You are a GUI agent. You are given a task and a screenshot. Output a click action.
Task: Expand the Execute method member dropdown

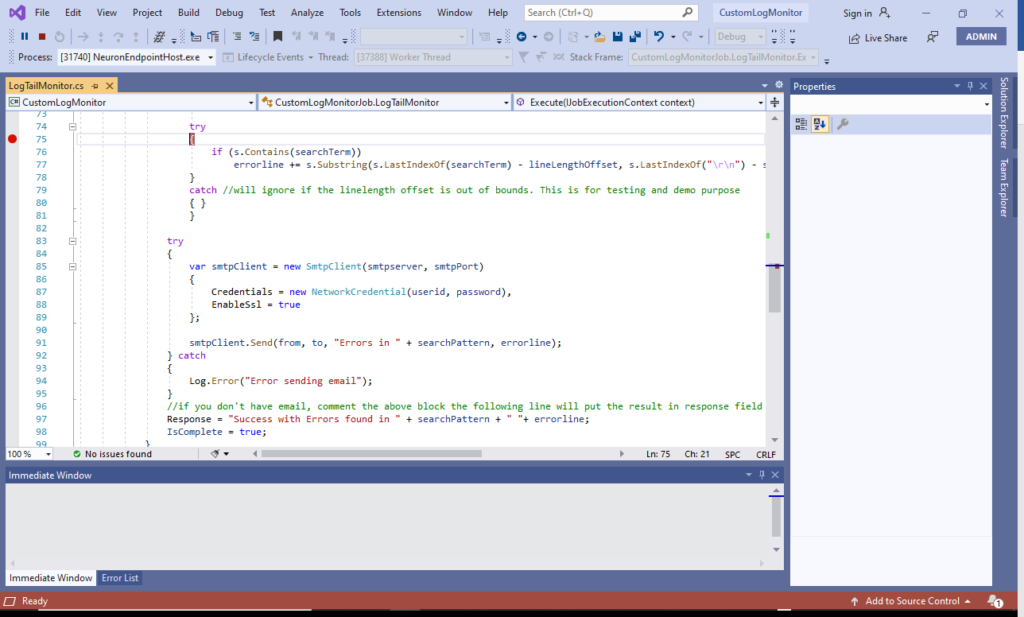coord(760,102)
